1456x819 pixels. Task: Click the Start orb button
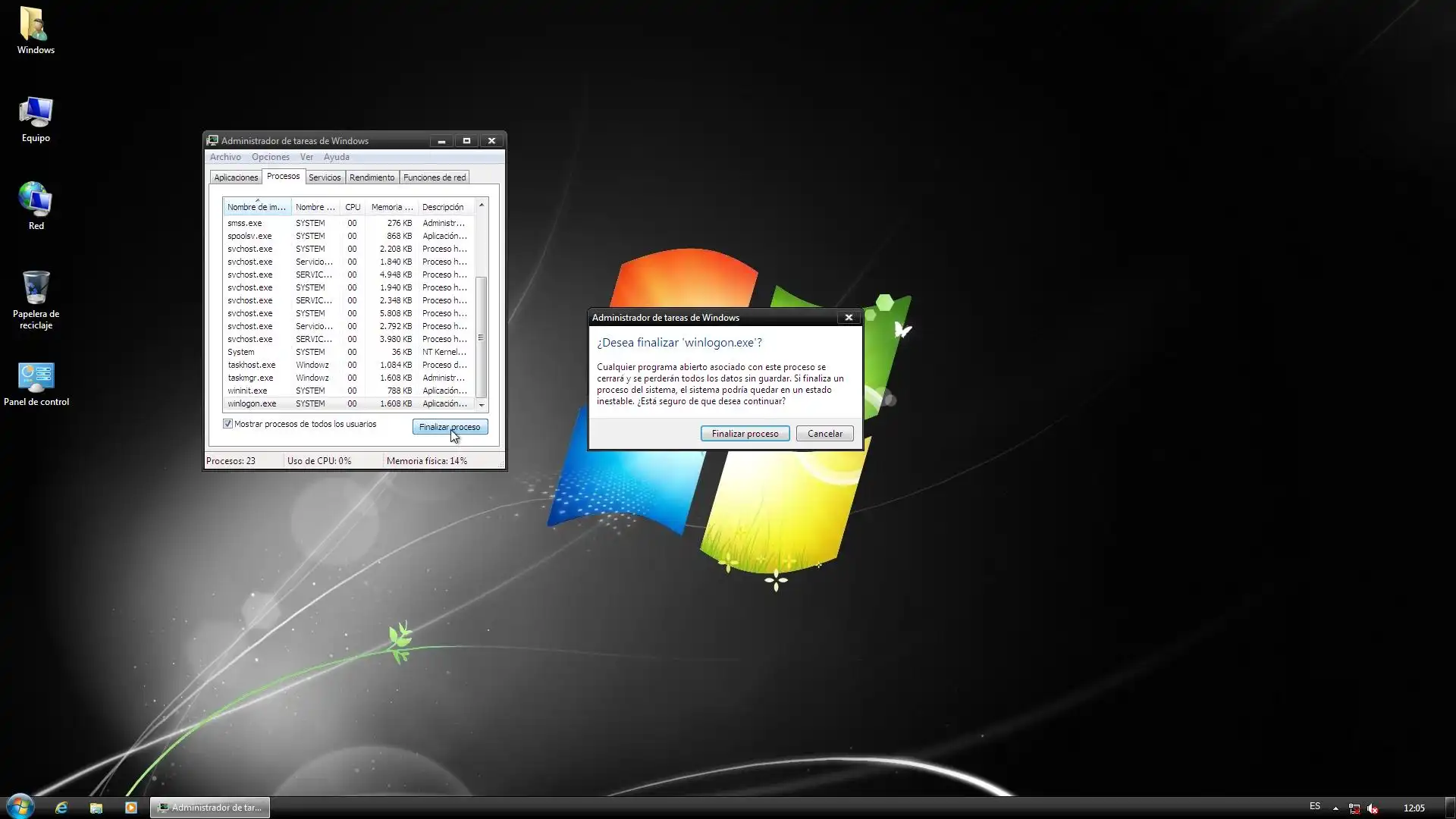[x=20, y=806]
